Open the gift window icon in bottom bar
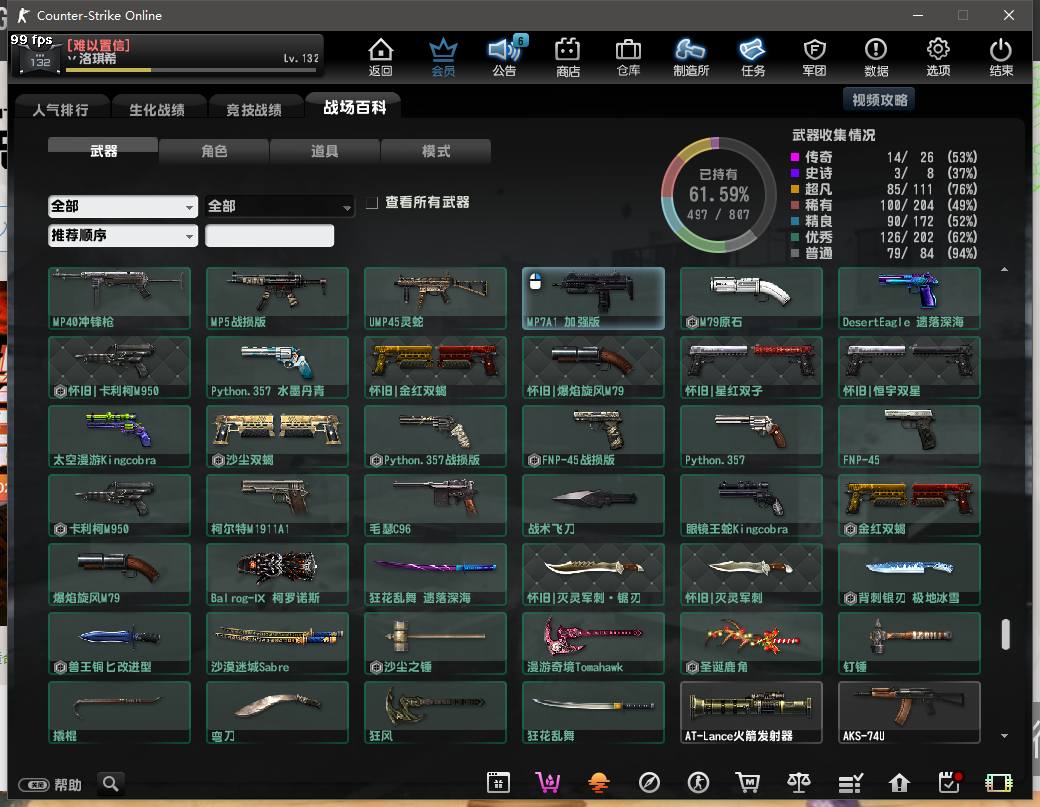Viewport: 1040px width, 807px height. pos(498,782)
